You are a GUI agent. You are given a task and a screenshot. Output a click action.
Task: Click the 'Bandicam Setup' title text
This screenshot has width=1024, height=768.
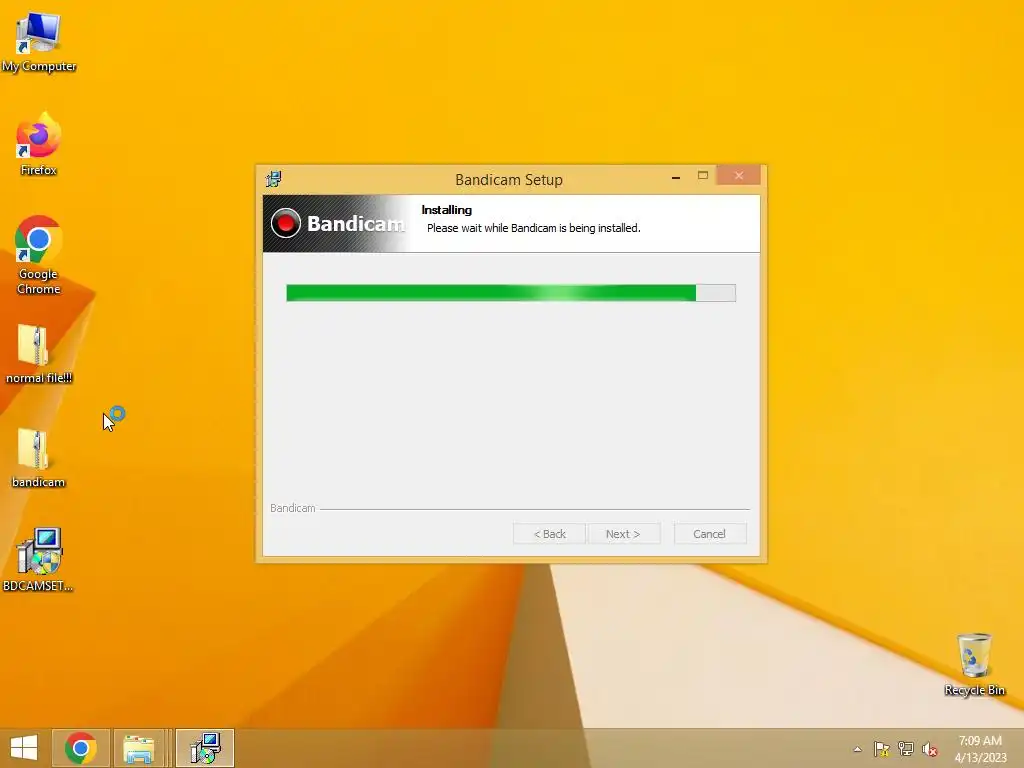point(509,180)
